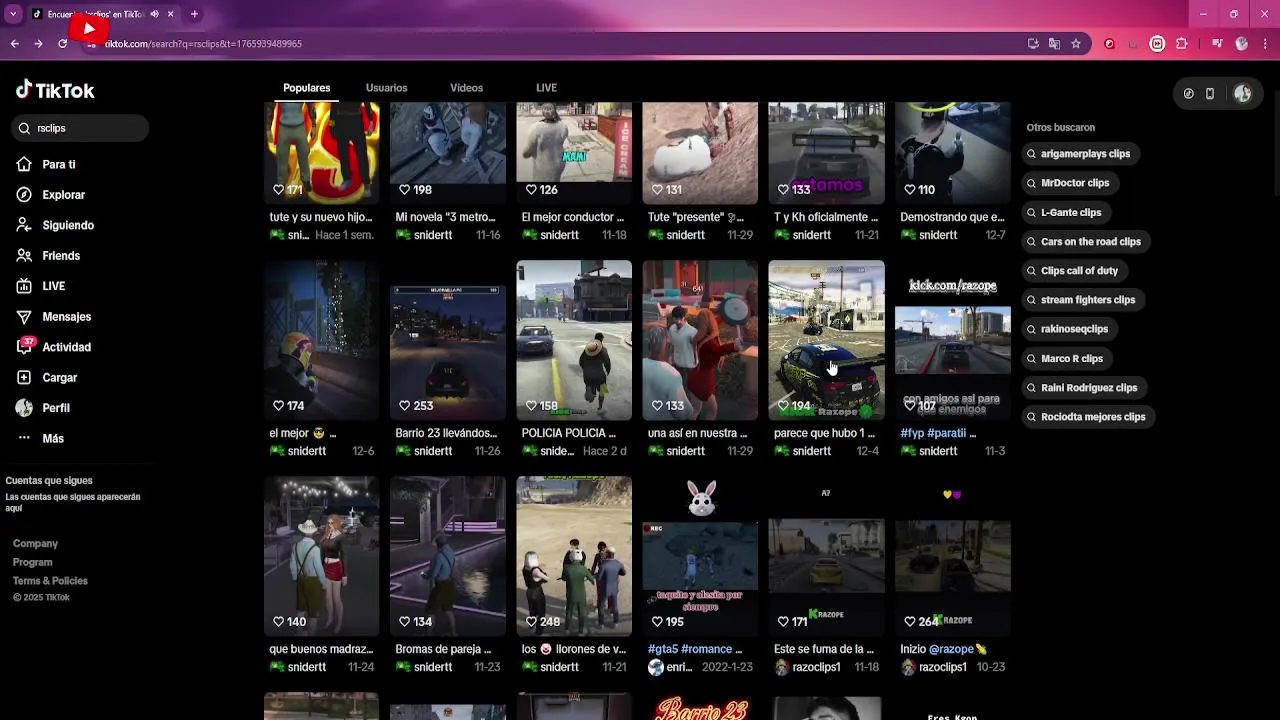Viewport: 1280px width, 720px height.
Task: Open video thumbnail with 194 likes
Action: [826, 340]
